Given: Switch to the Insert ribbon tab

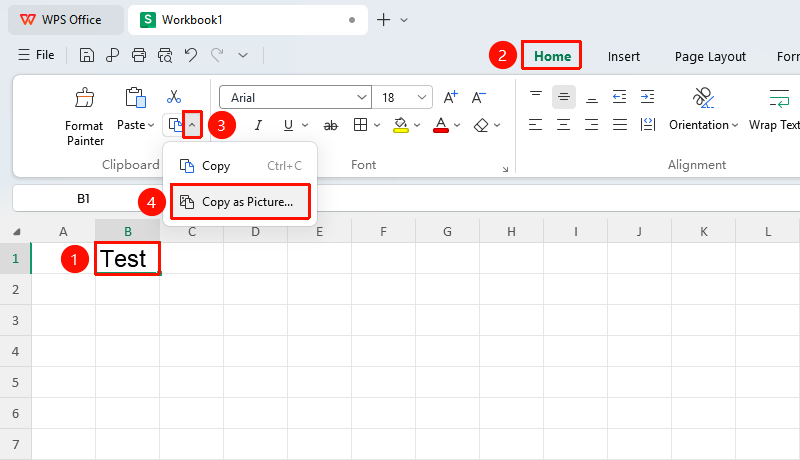Looking at the screenshot, I should pos(623,57).
